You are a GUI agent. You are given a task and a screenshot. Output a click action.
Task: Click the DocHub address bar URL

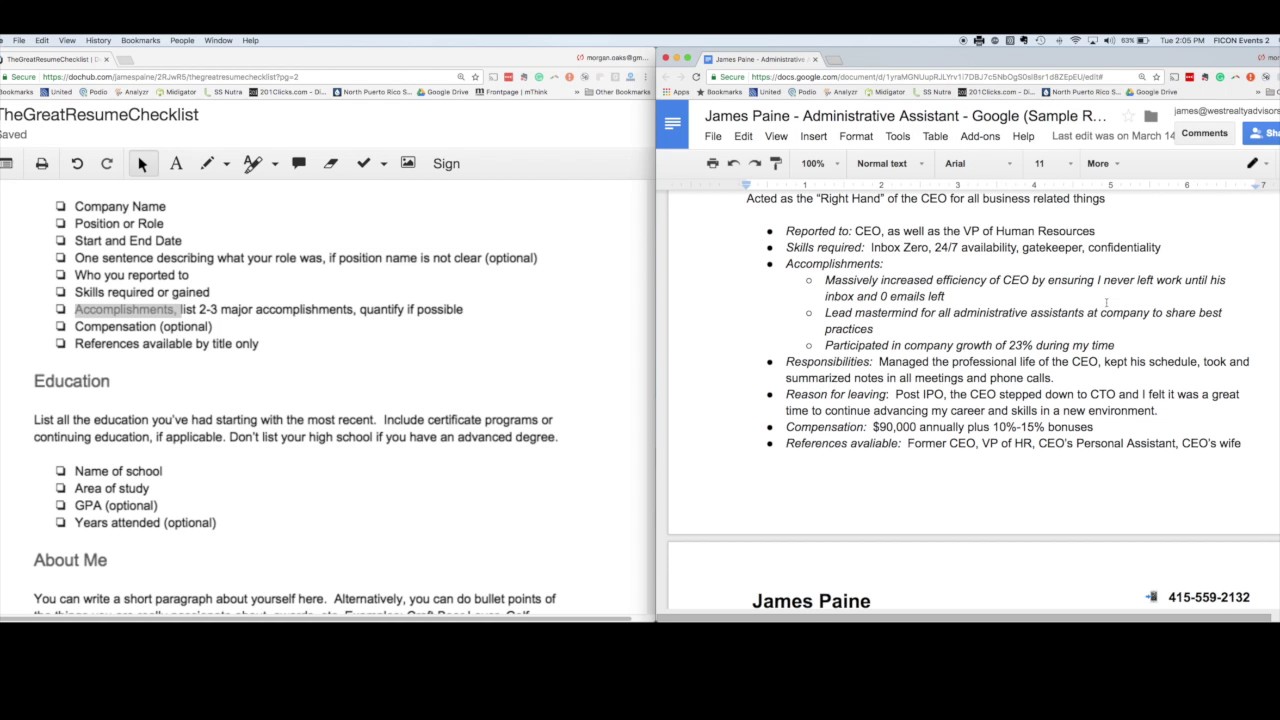pos(170,77)
